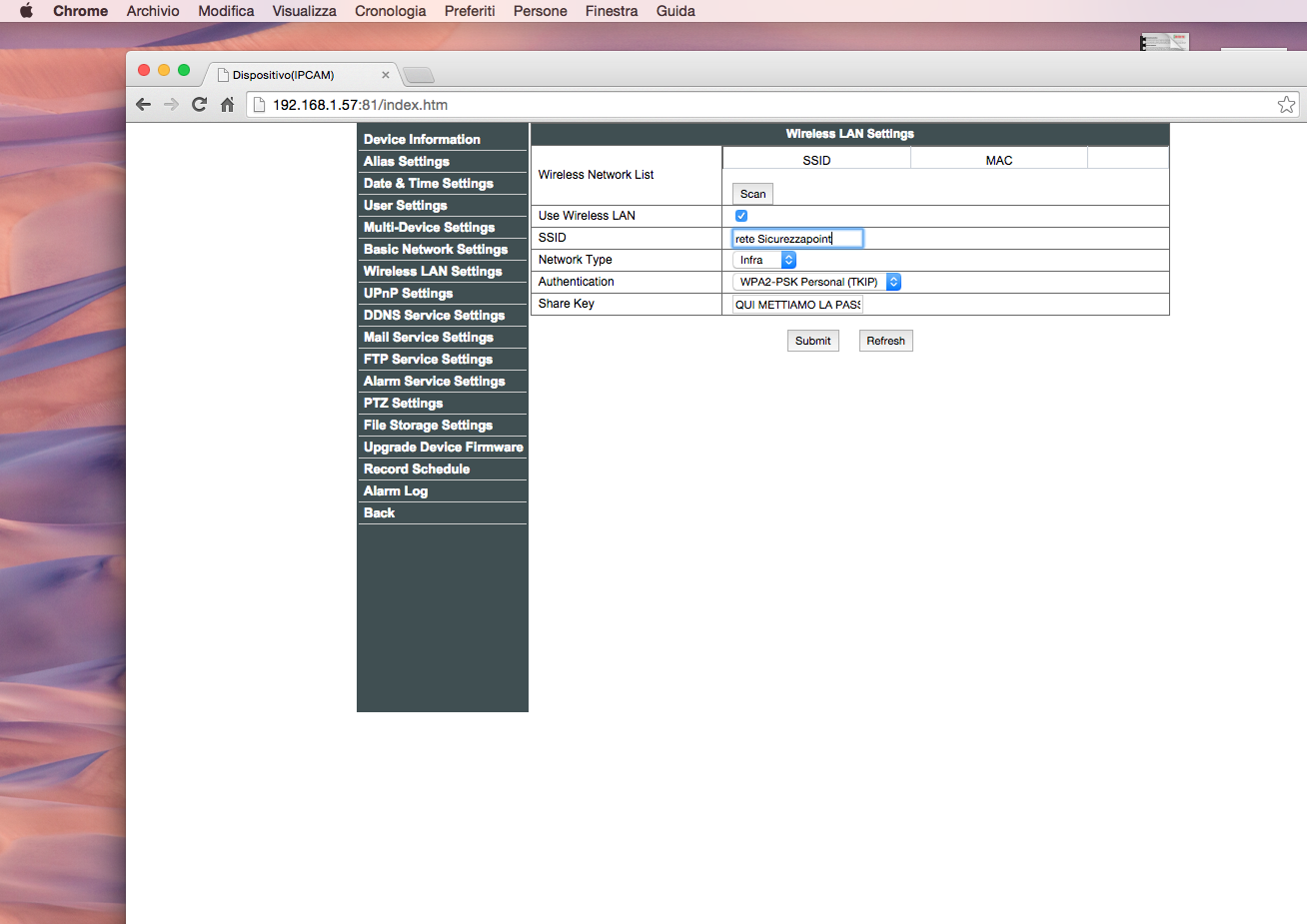Expand the Network Type dropdown

tap(764, 260)
